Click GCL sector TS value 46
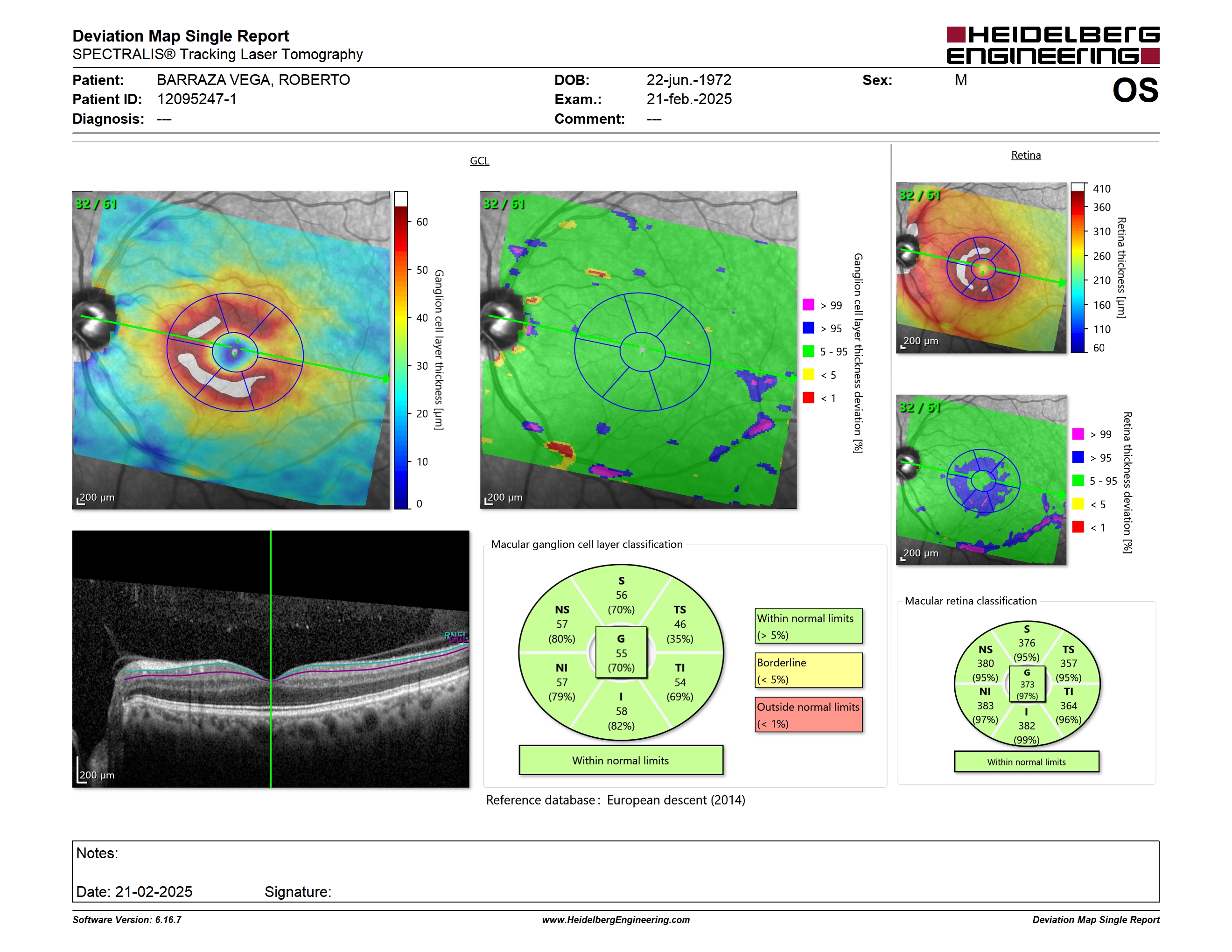Image resolution: width=1232 pixels, height=952 pixels. (x=680, y=624)
